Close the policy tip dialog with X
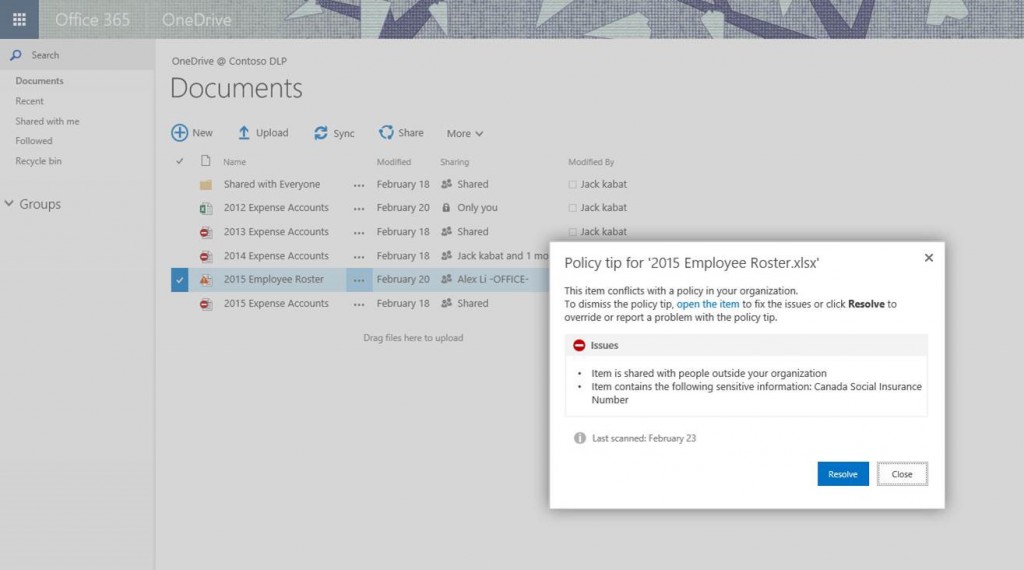This screenshot has height=570, width=1024. click(929, 258)
